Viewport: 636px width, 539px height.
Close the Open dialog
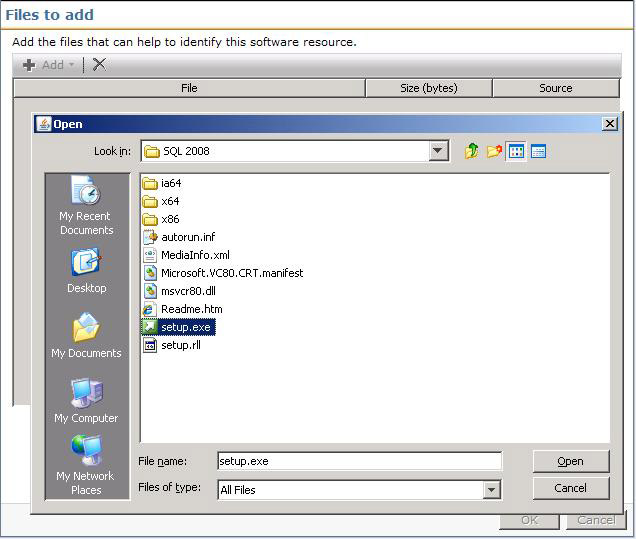point(610,124)
